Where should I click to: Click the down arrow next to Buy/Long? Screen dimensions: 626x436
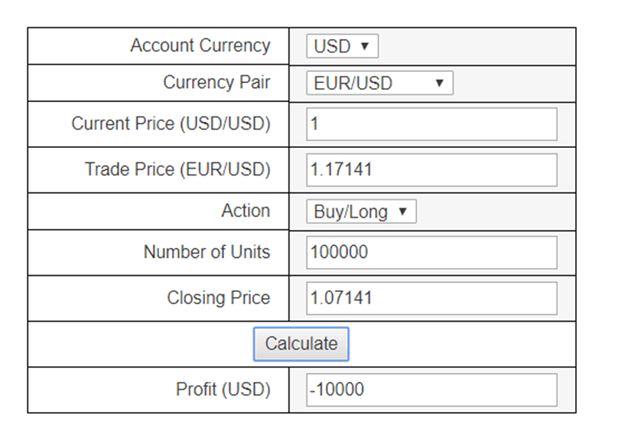[x=402, y=212]
